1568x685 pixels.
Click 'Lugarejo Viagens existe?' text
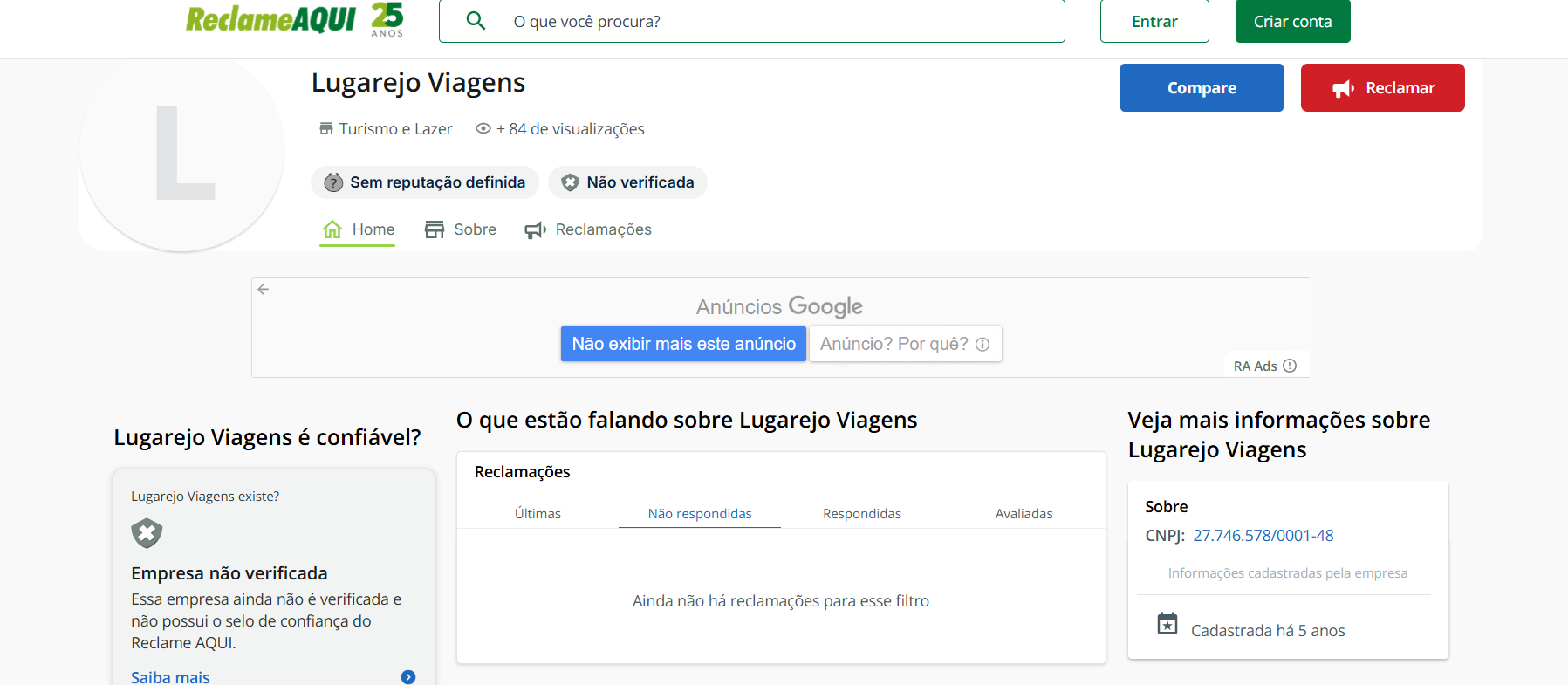[205, 497]
